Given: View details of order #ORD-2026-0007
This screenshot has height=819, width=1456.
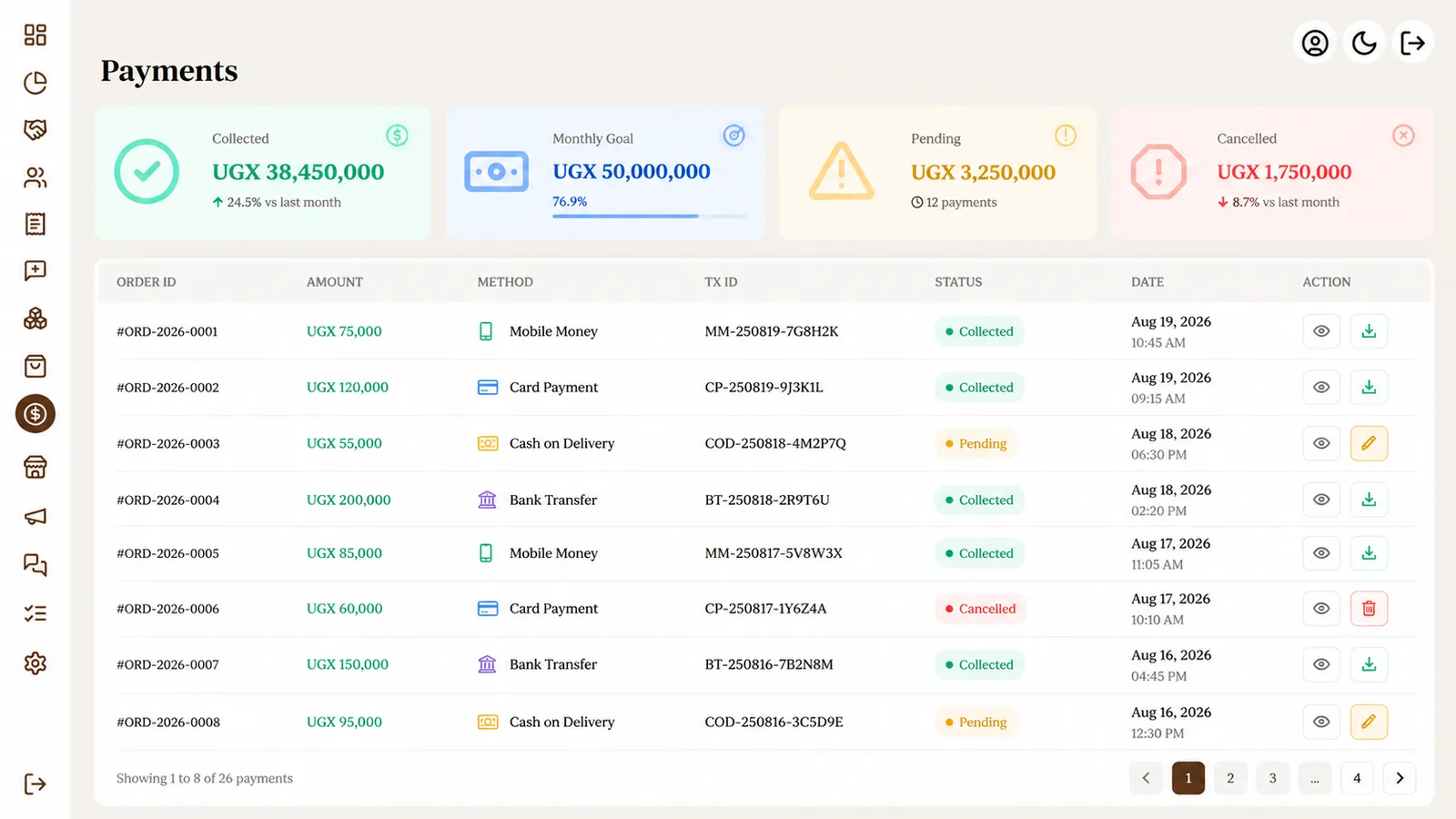Looking at the screenshot, I should click(1321, 664).
